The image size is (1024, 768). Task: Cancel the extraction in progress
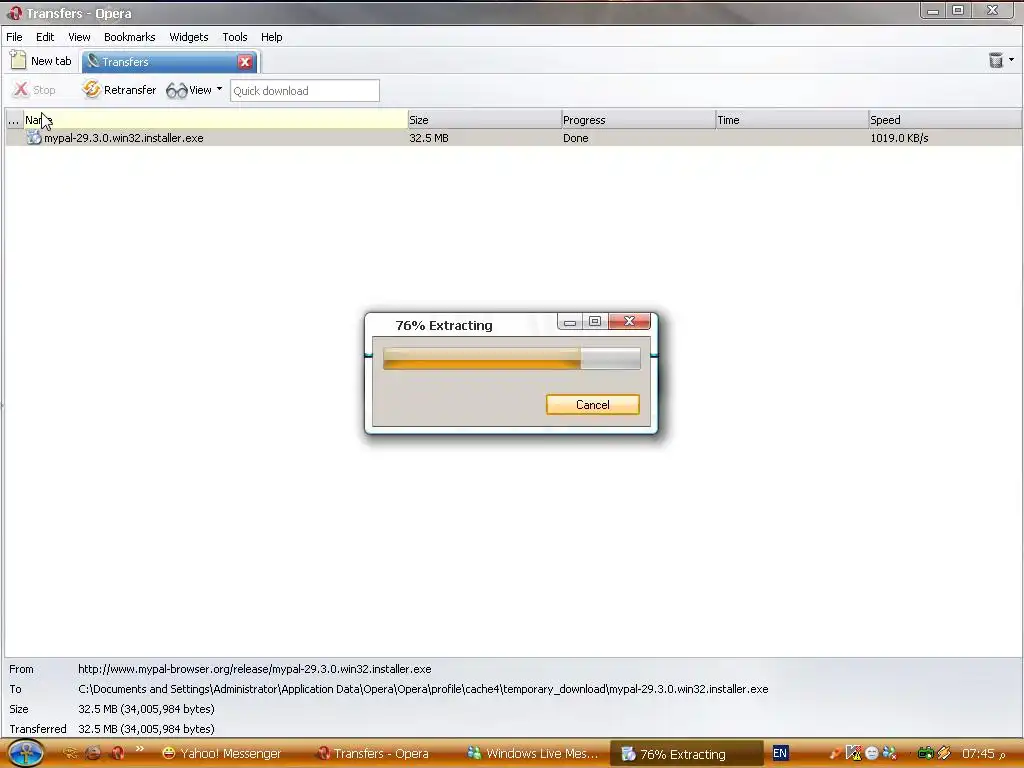(592, 404)
